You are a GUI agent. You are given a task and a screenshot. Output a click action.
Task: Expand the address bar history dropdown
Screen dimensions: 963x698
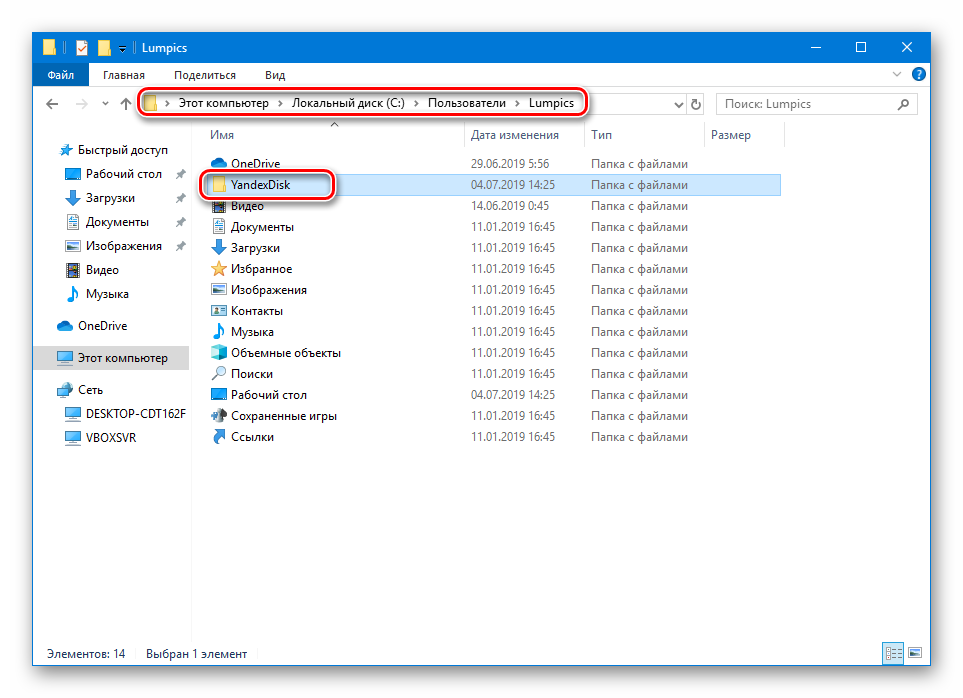678,104
